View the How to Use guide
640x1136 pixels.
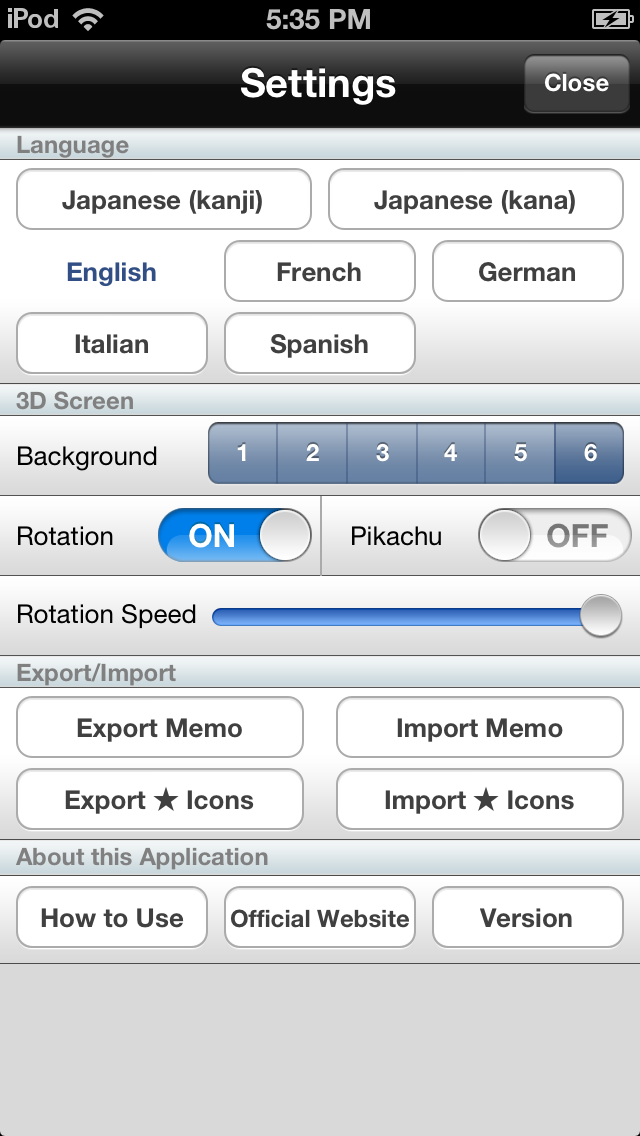[x=111, y=918]
